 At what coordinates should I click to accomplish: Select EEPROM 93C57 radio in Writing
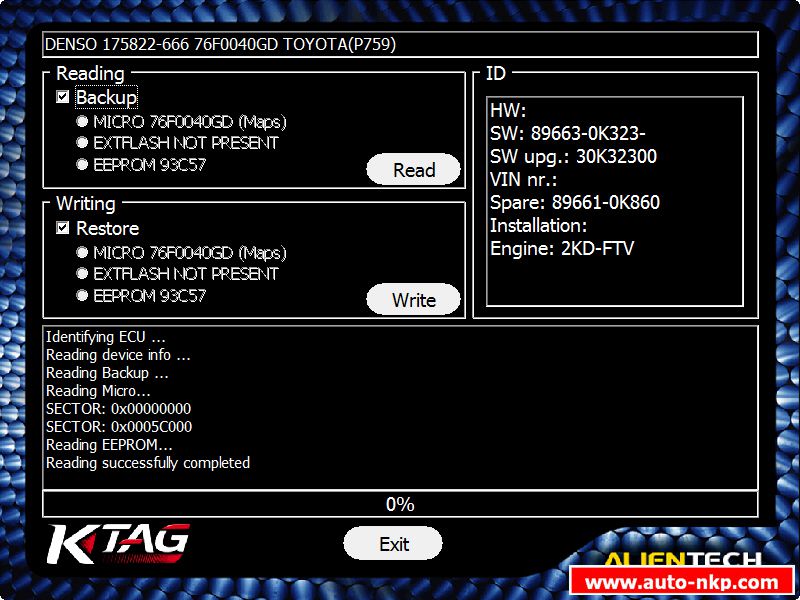(x=82, y=295)
